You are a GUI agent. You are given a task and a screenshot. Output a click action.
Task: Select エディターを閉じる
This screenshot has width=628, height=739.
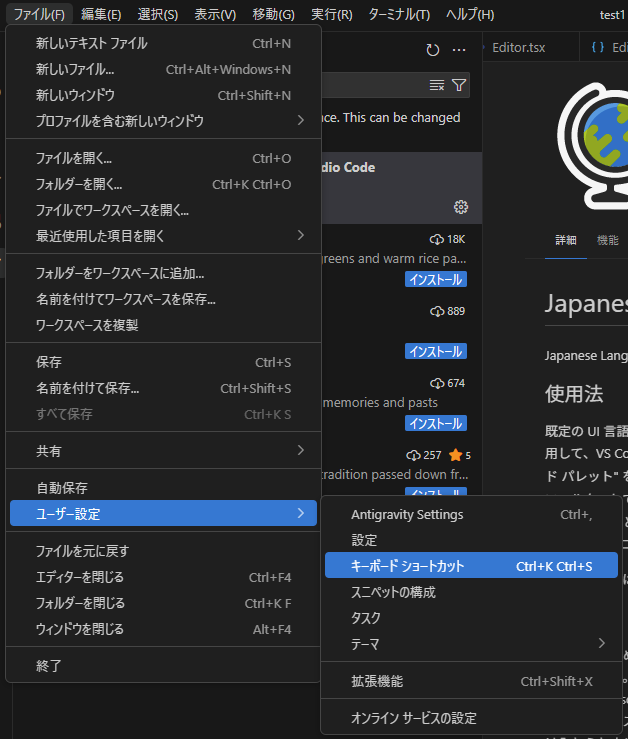point(163,577)
